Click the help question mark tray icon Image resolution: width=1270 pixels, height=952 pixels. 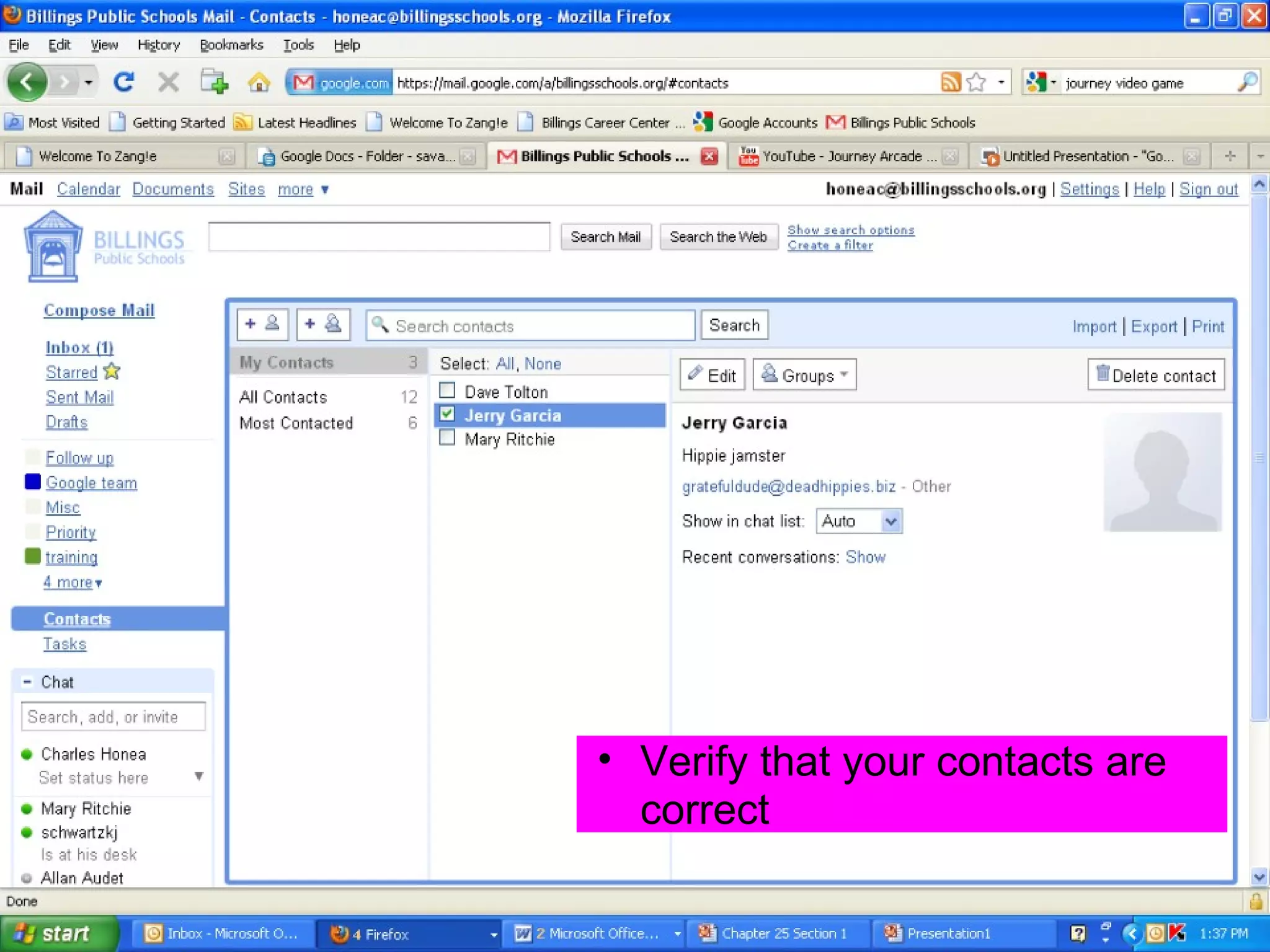click(x=1078, y=933)
